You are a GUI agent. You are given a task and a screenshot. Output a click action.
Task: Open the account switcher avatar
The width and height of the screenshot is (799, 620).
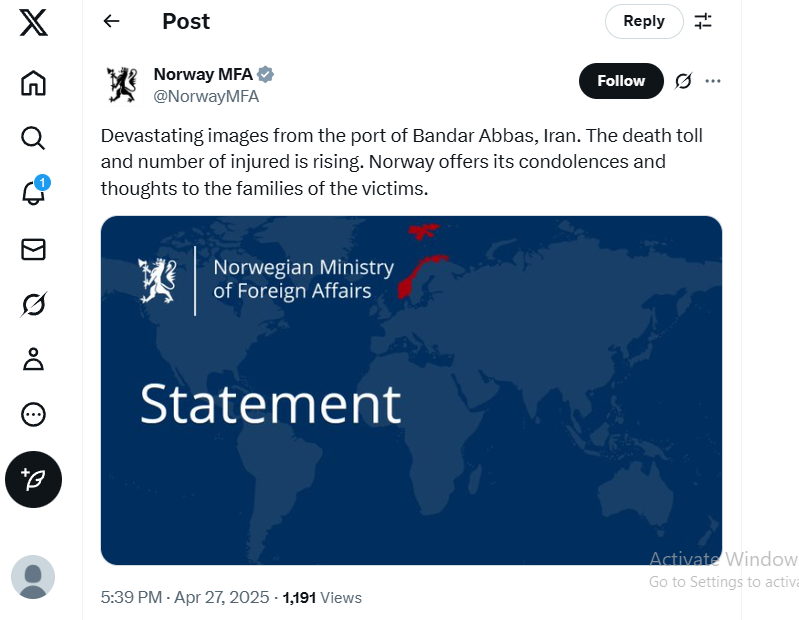click(x=33, y=577)
